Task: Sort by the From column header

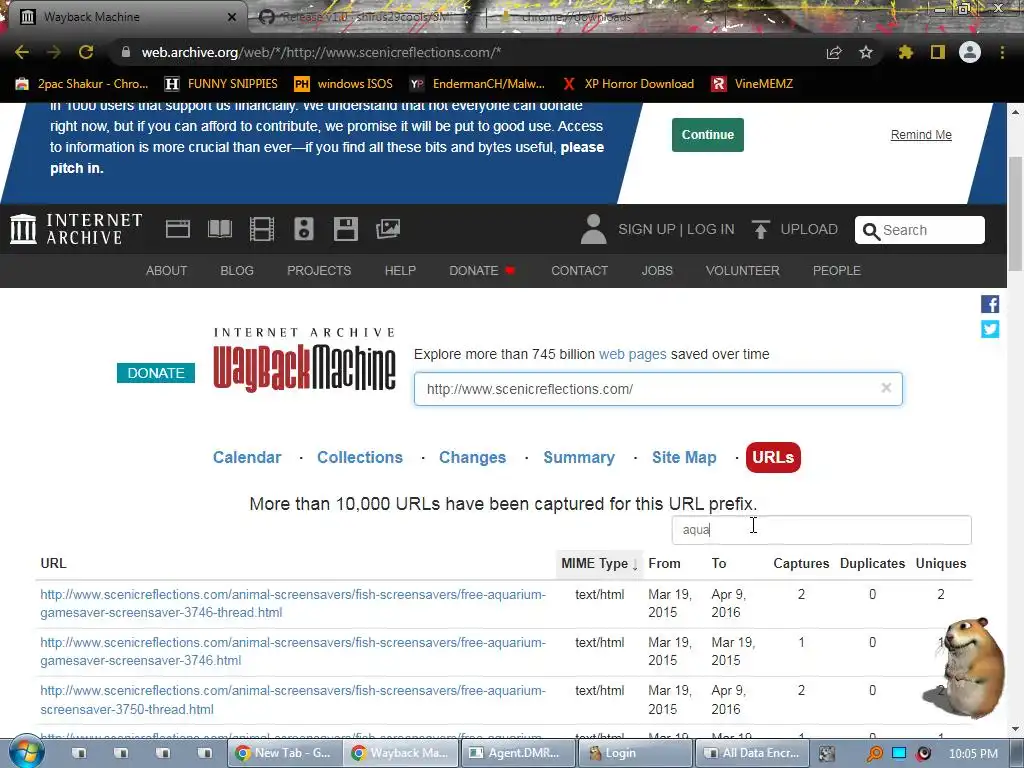Action: (664, 564)
